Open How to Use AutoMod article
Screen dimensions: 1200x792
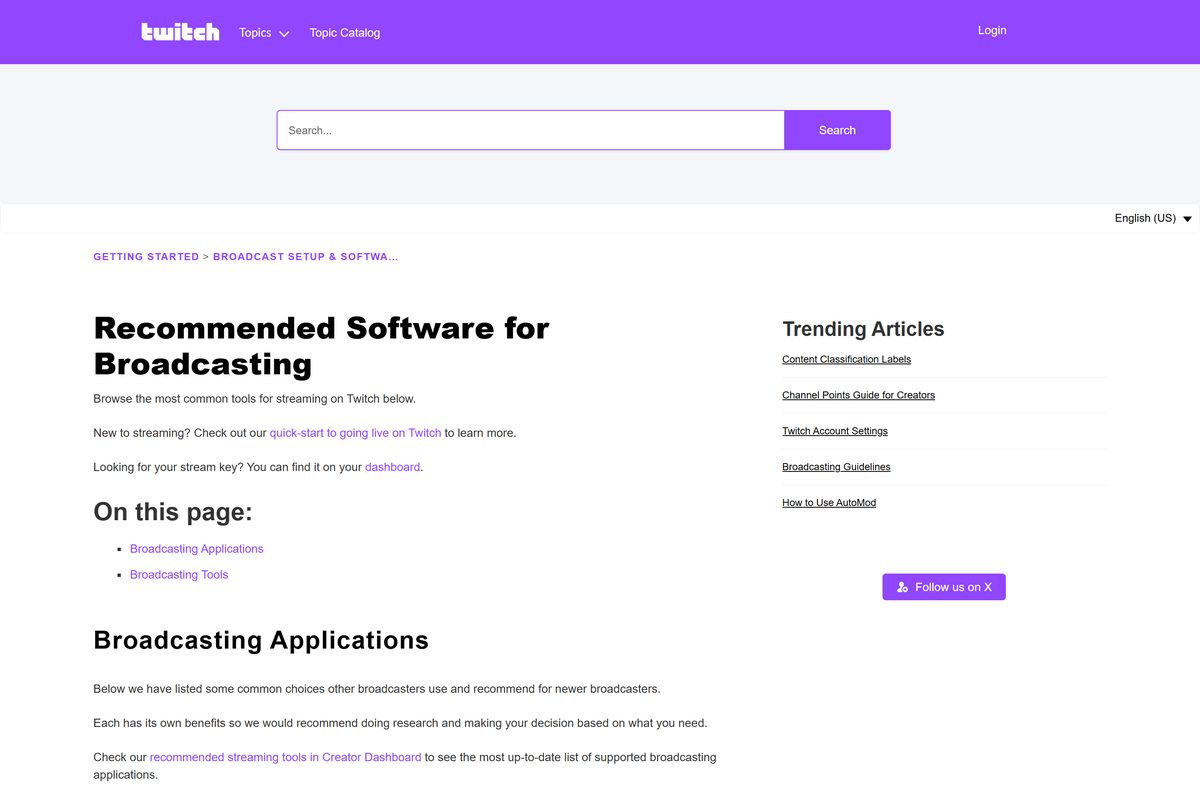pos(829,503)
